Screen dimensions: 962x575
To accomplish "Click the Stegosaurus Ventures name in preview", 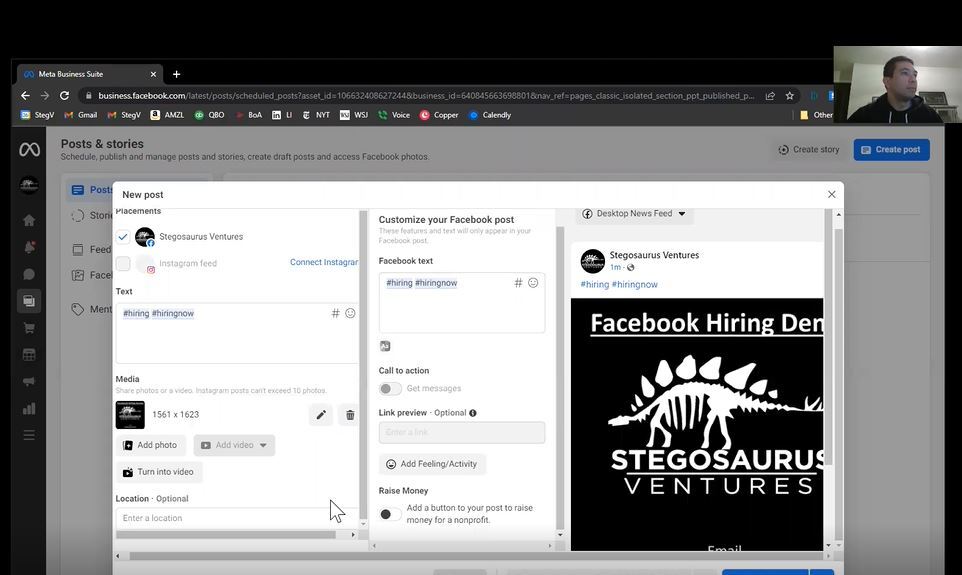I will (654, 255).
